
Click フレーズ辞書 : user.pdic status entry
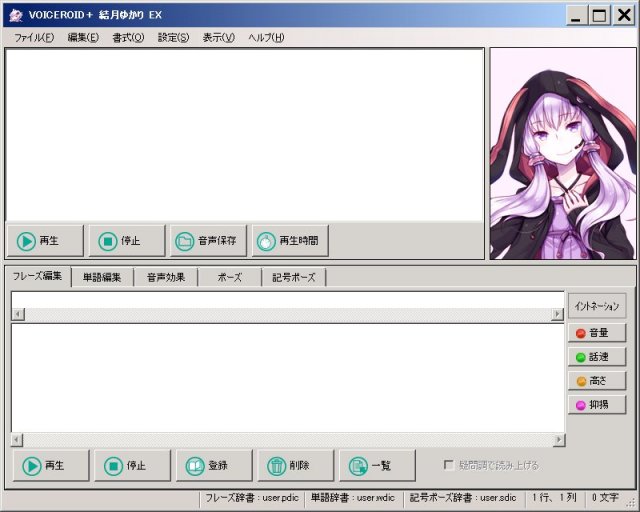252,498
